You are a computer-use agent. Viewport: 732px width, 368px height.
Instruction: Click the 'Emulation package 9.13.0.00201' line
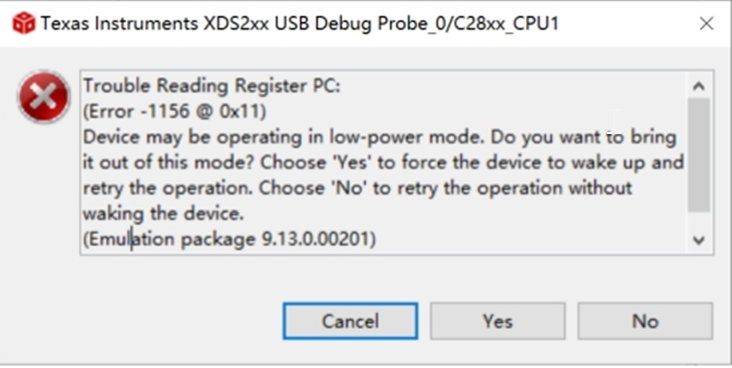[229, 239]
